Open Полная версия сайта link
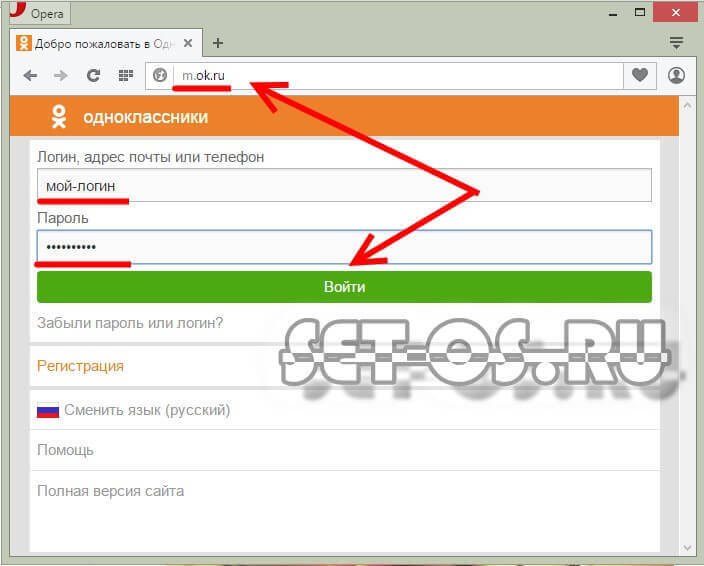 point(110,491)
